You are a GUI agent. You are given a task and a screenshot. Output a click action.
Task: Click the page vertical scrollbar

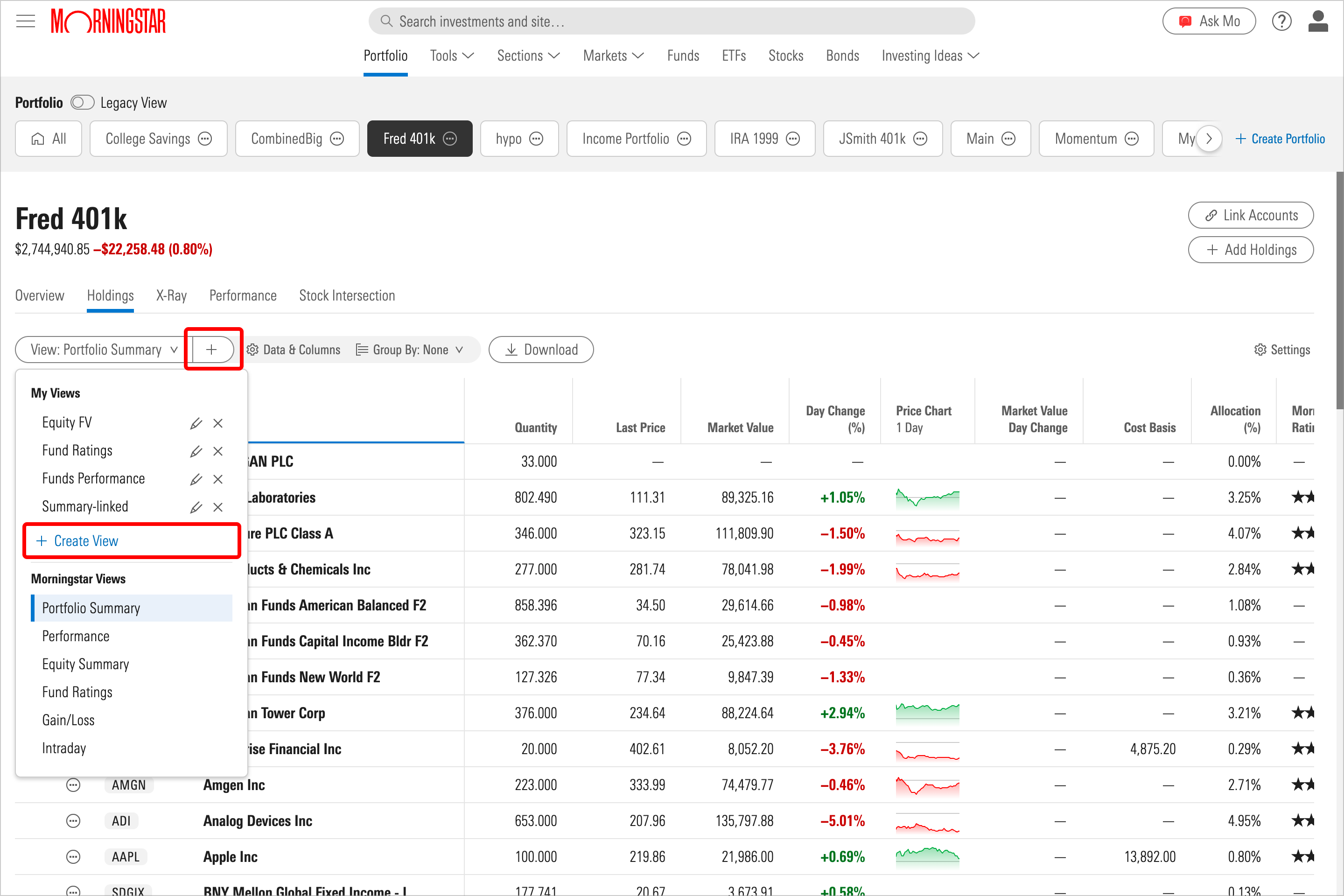(1339, 291)
